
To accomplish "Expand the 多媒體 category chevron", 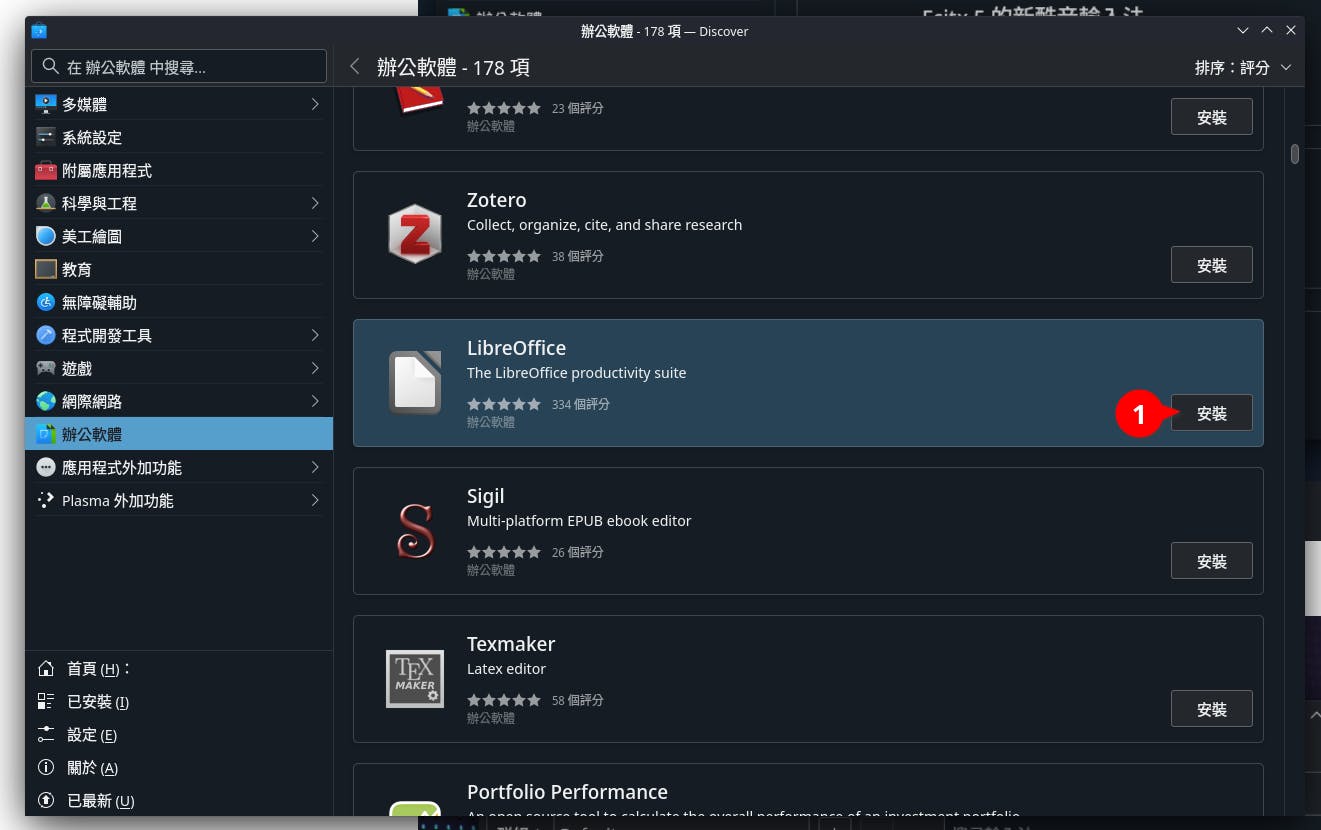I will pyautogui.click(x=315, y=104).
